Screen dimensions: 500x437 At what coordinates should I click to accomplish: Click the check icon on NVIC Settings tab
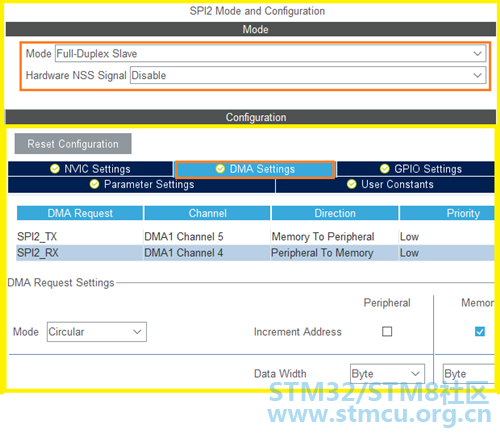click(x=55, y=169)
